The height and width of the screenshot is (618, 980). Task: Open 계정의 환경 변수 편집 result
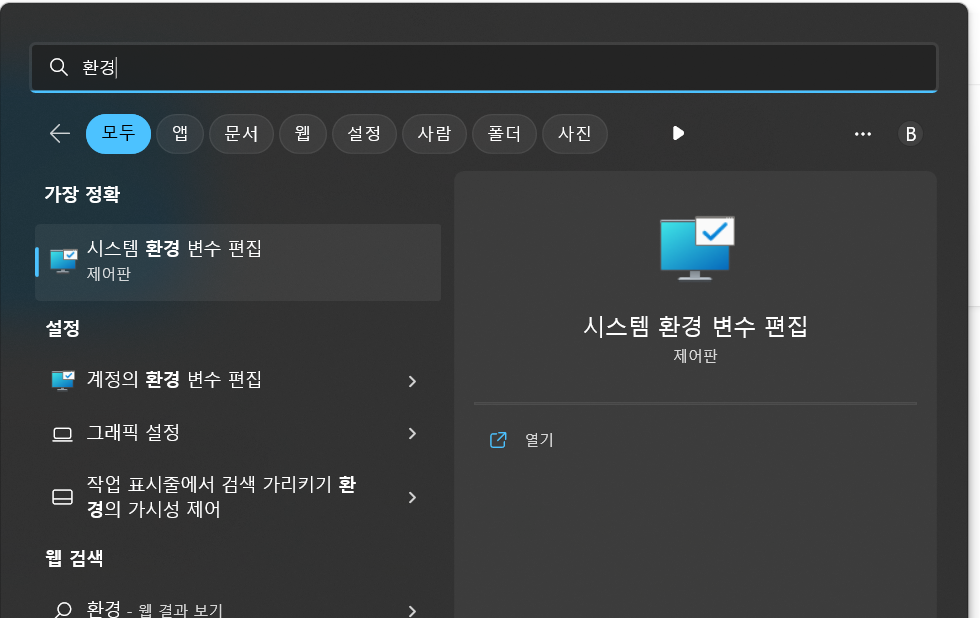pos(238,380)
